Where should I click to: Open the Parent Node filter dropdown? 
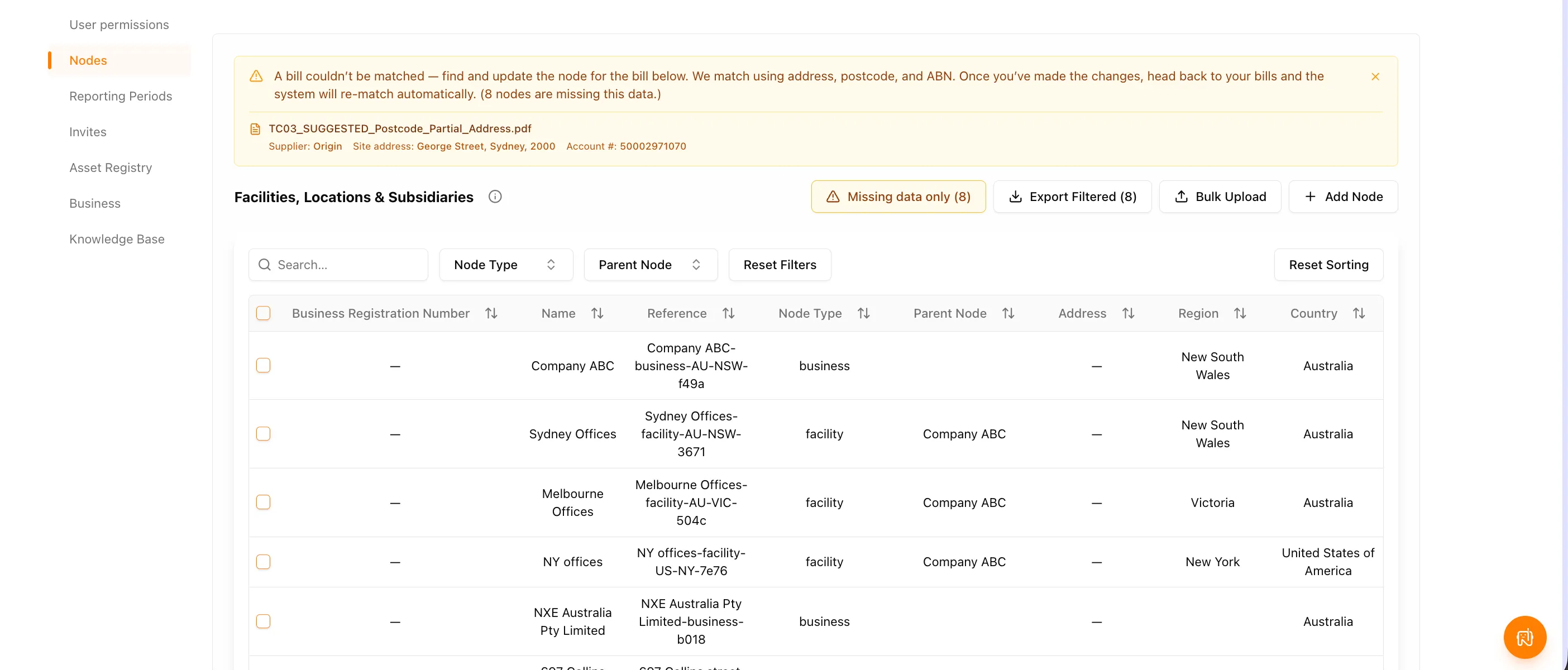[x=651, y=265]
